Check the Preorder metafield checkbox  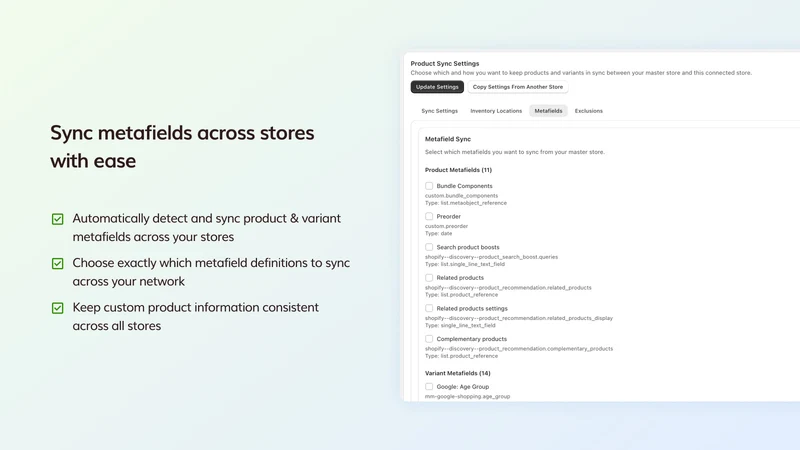[x=429, y=216]
